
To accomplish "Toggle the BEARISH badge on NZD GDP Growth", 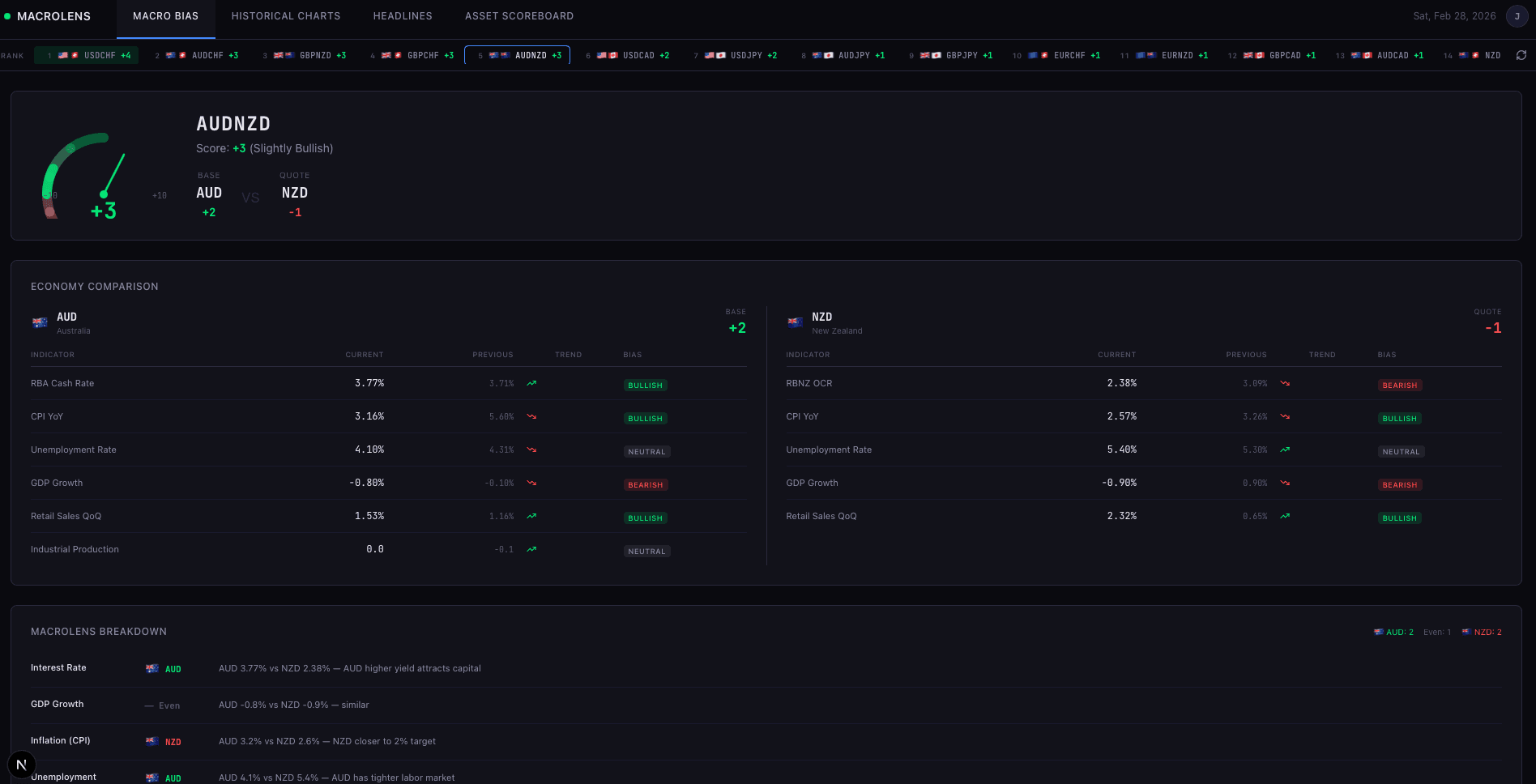I will pos(1400,484).
